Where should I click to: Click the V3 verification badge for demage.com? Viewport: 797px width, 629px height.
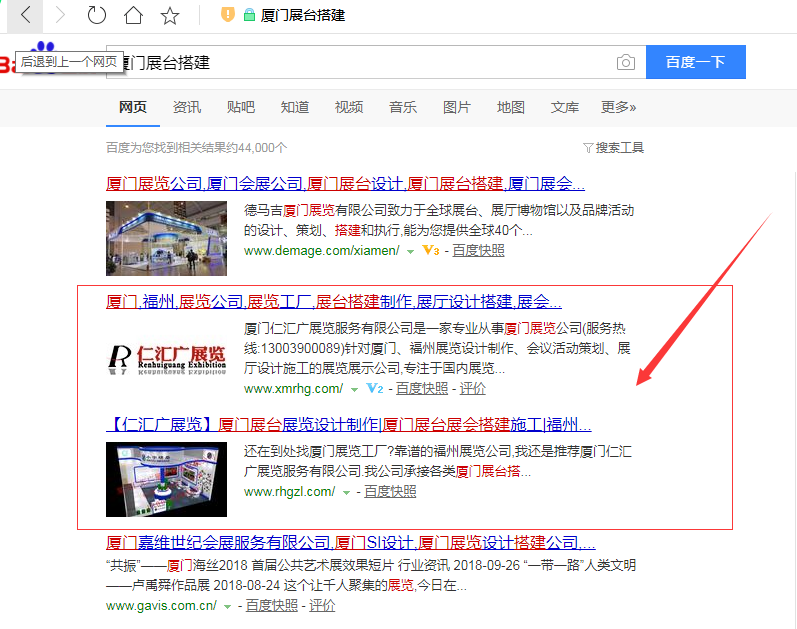(431, 250)
